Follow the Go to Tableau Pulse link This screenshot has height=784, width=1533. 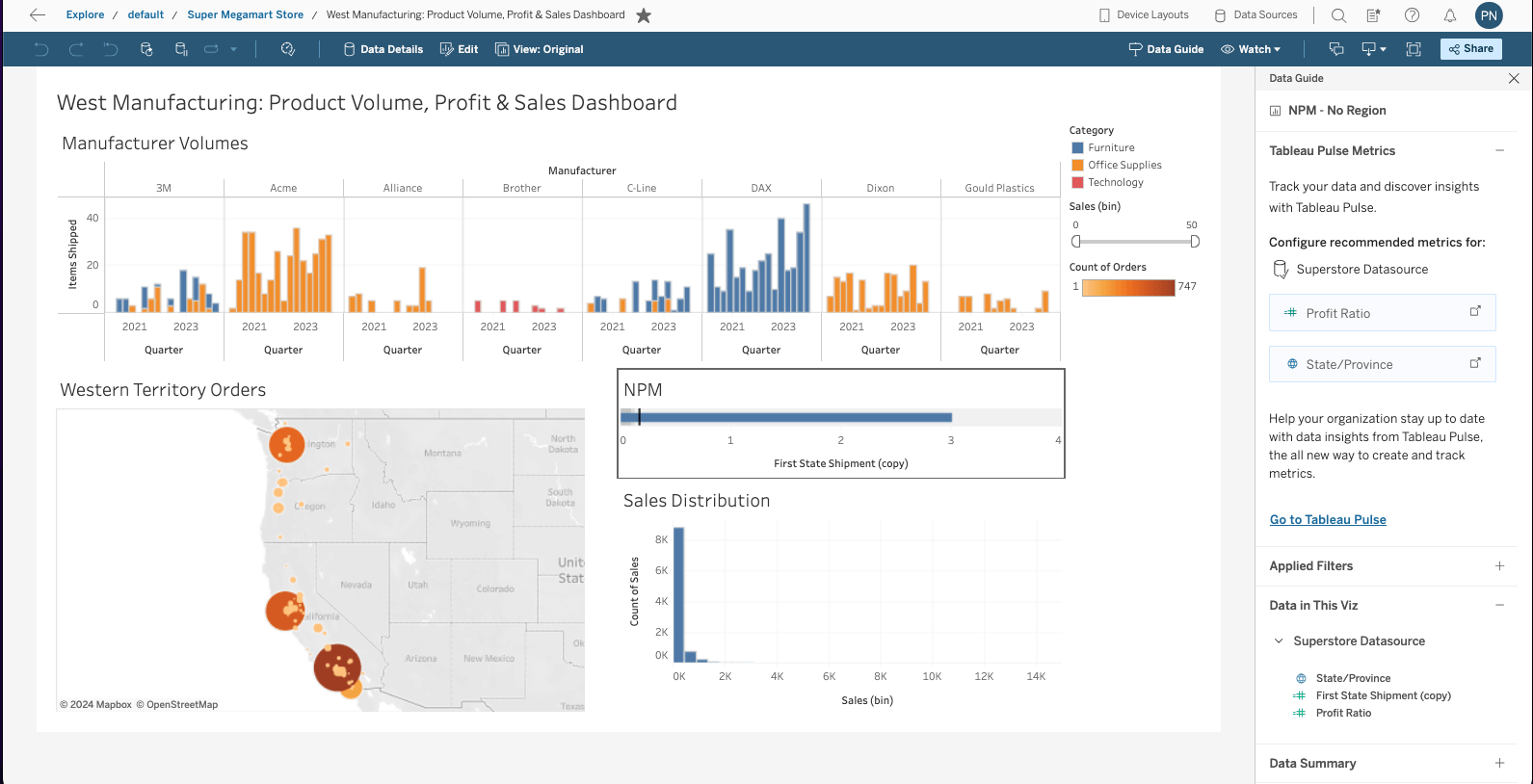[1327, 520]
